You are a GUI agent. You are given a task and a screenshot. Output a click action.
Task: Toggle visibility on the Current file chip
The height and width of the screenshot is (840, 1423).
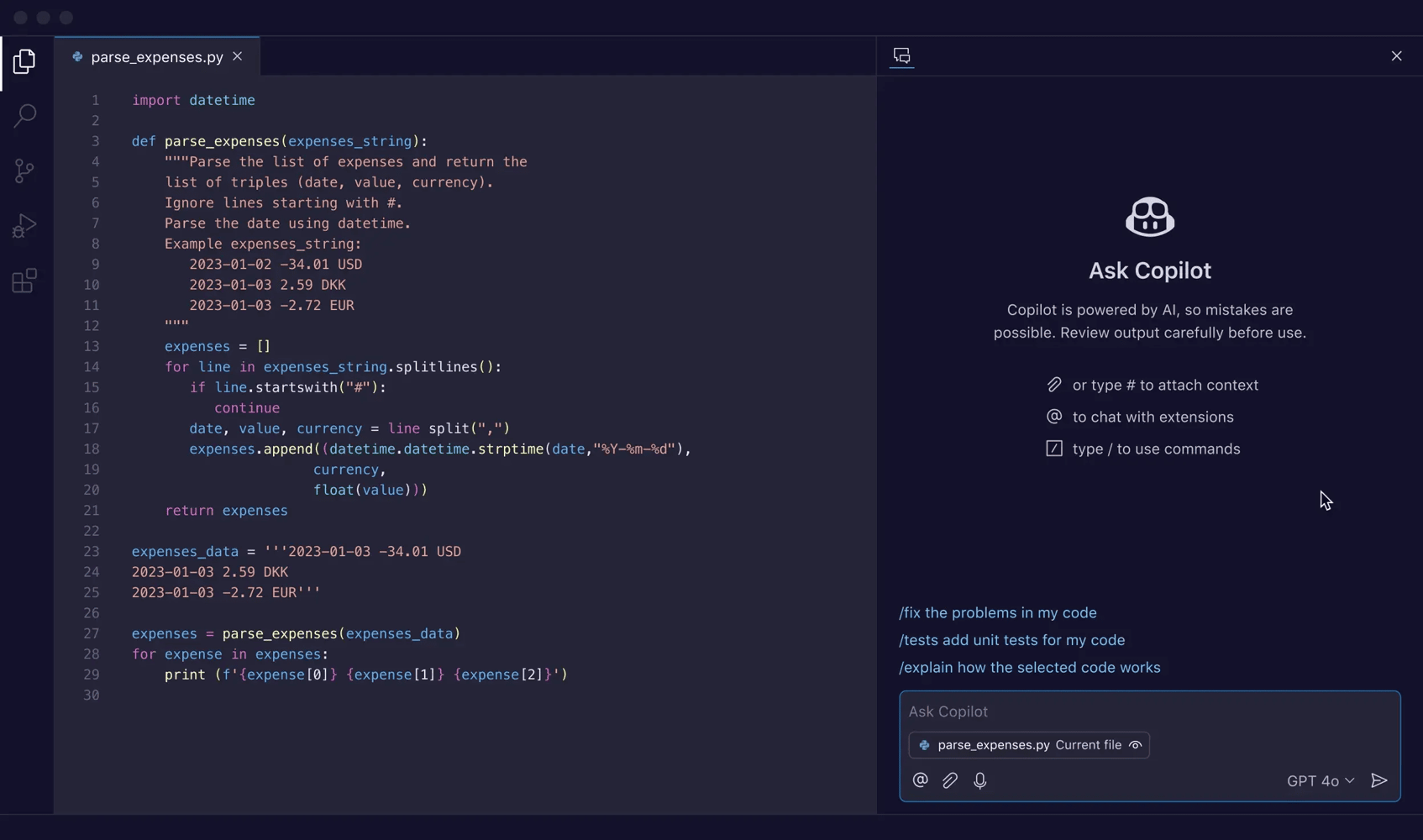(1135, 745)
